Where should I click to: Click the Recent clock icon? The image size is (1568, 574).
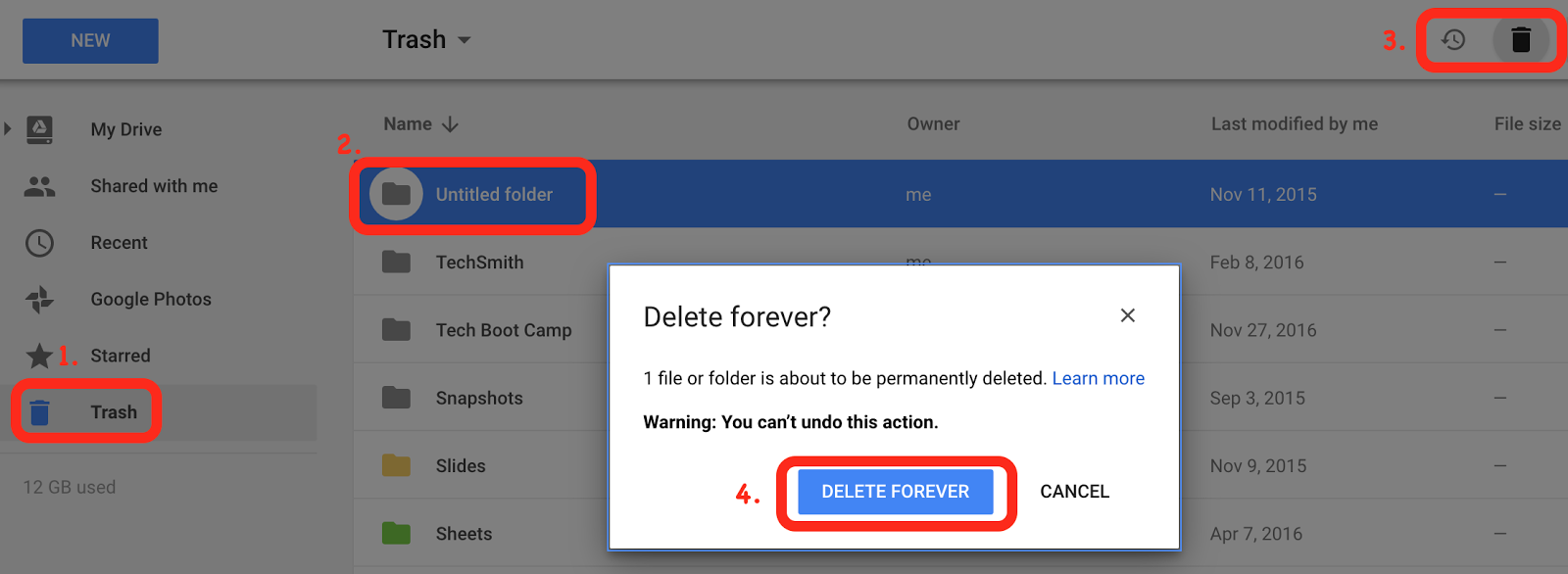point(39,243)
